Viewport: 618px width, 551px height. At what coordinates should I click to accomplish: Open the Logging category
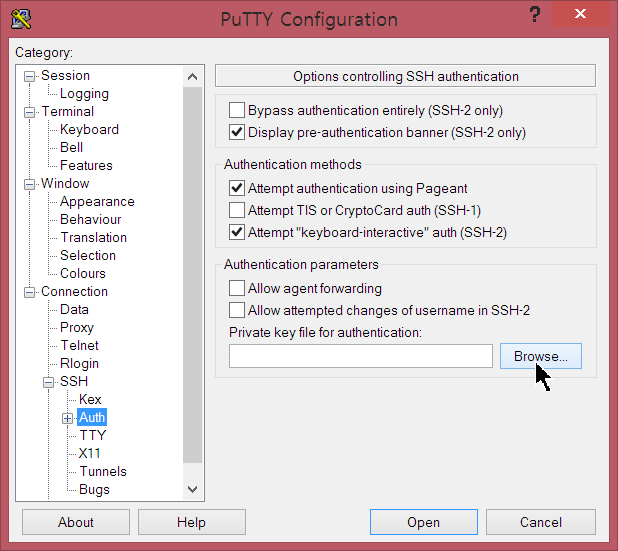(x=84, y=94)
